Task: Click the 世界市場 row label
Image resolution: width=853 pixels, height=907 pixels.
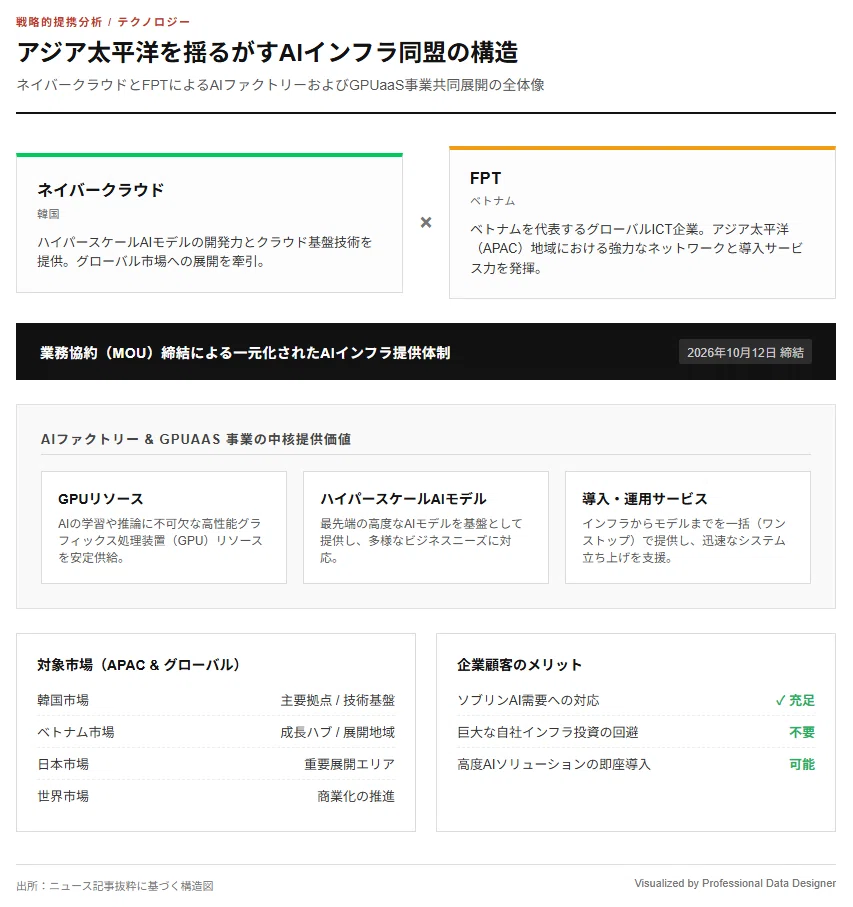Action: [63, 796]
